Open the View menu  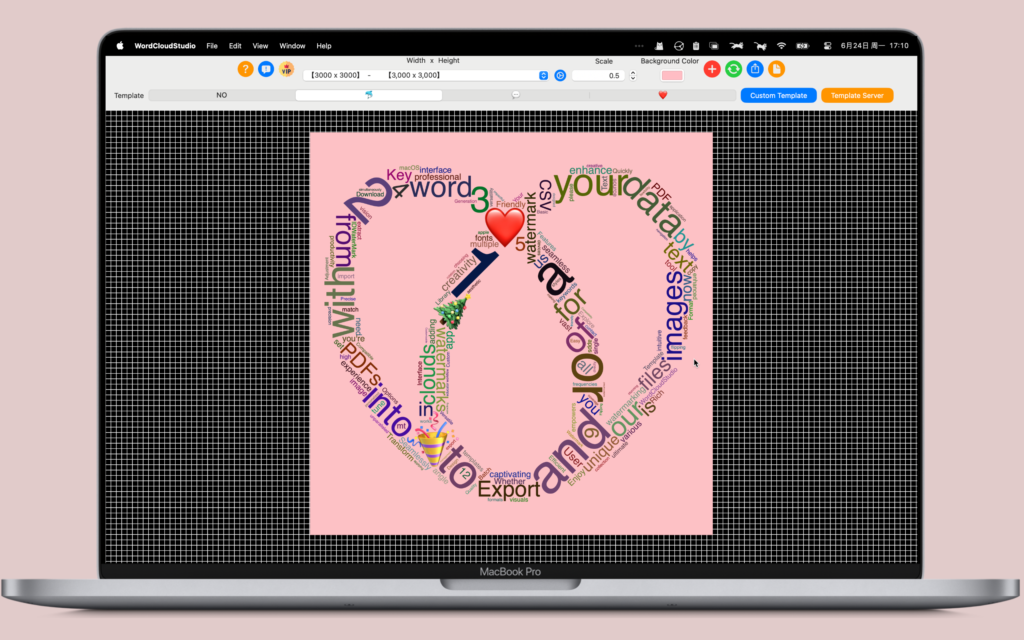tap(260, 46)
